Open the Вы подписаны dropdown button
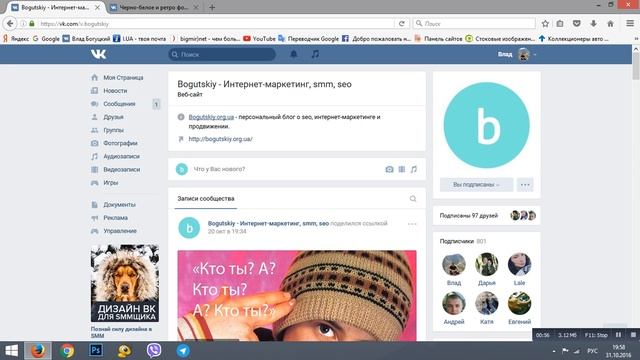The height and width of the screenshot is (360, 640). pyautogui.click(x=476, y=184)
